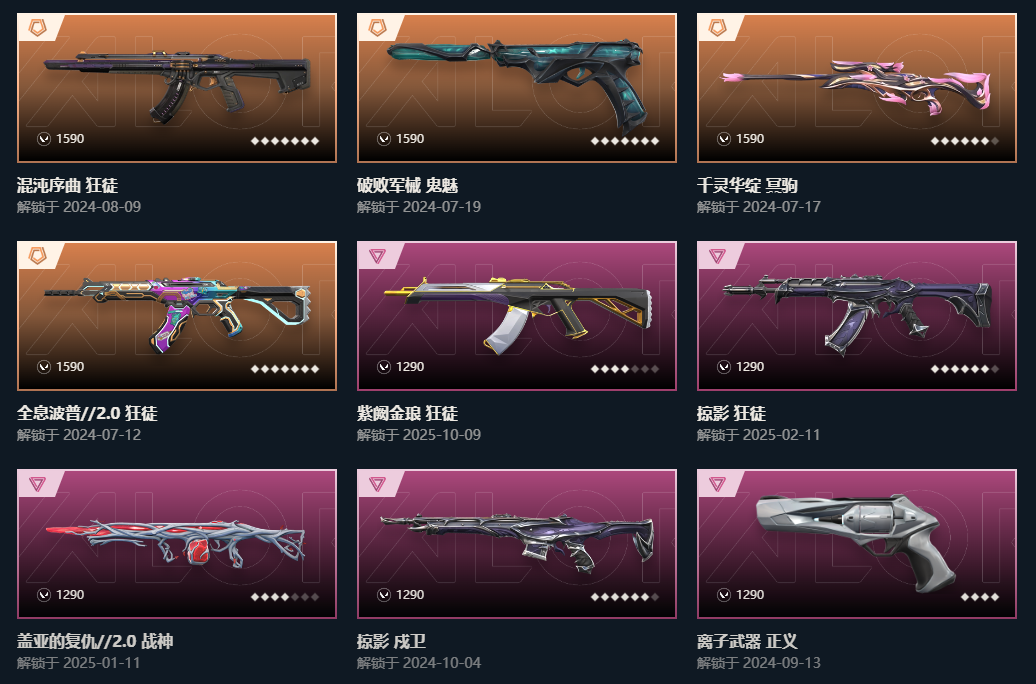
Task: Click the four level diamonds on 离子武器 正义
Action: (980, 597)
